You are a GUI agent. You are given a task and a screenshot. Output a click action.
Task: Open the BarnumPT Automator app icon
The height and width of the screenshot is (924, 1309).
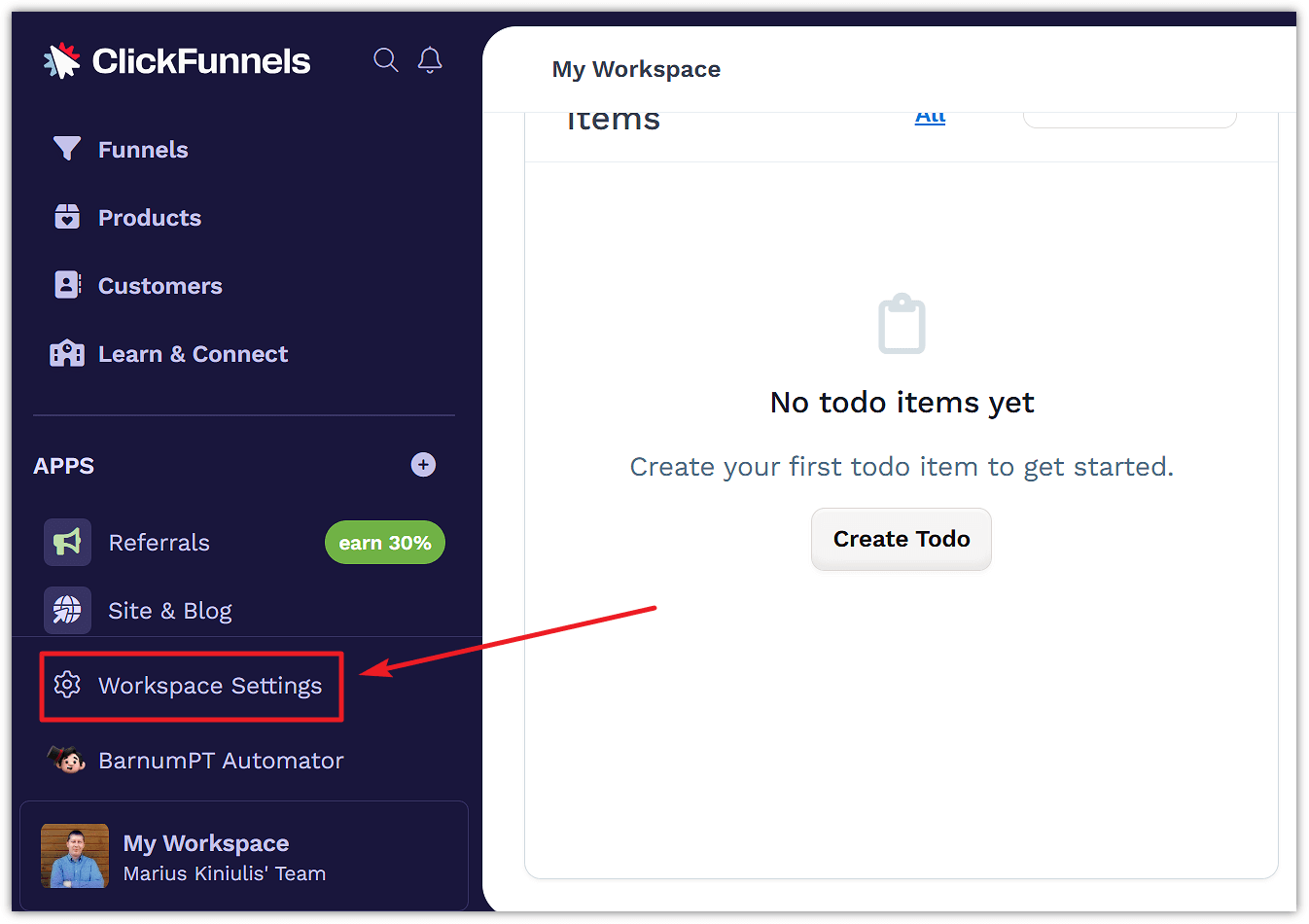point(65,760)
